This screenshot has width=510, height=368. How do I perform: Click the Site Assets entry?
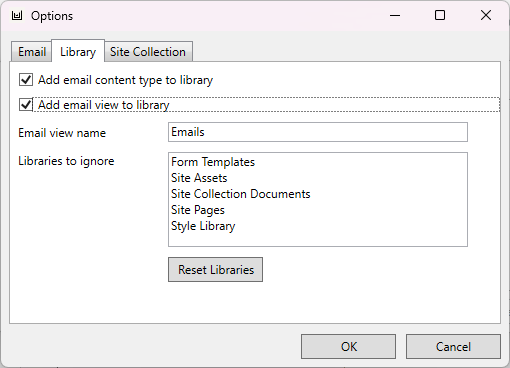pyautogui.click(x=199, y=178)
